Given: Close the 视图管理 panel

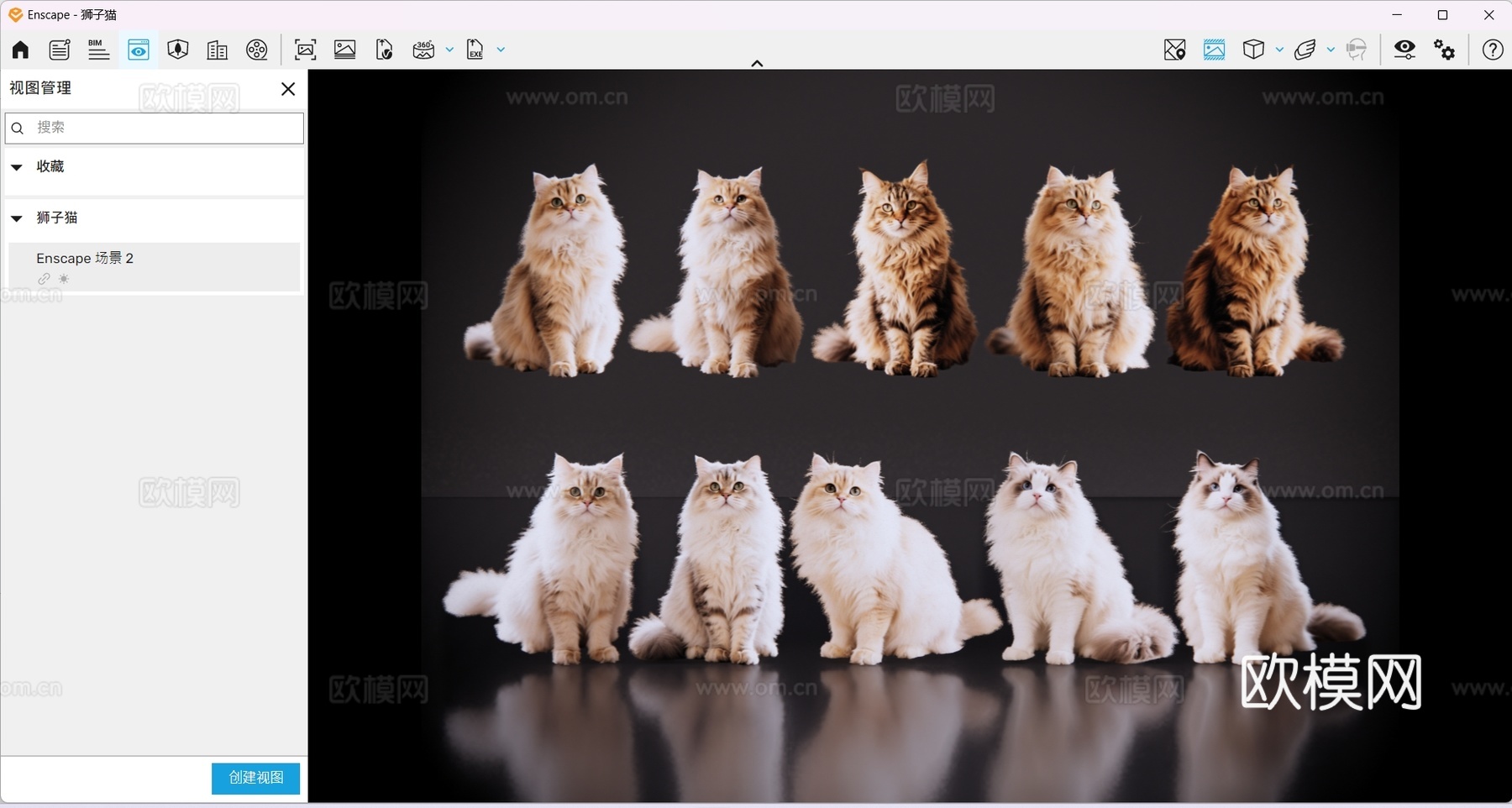Looking at the screenshot, I should (x=288, y=89).
